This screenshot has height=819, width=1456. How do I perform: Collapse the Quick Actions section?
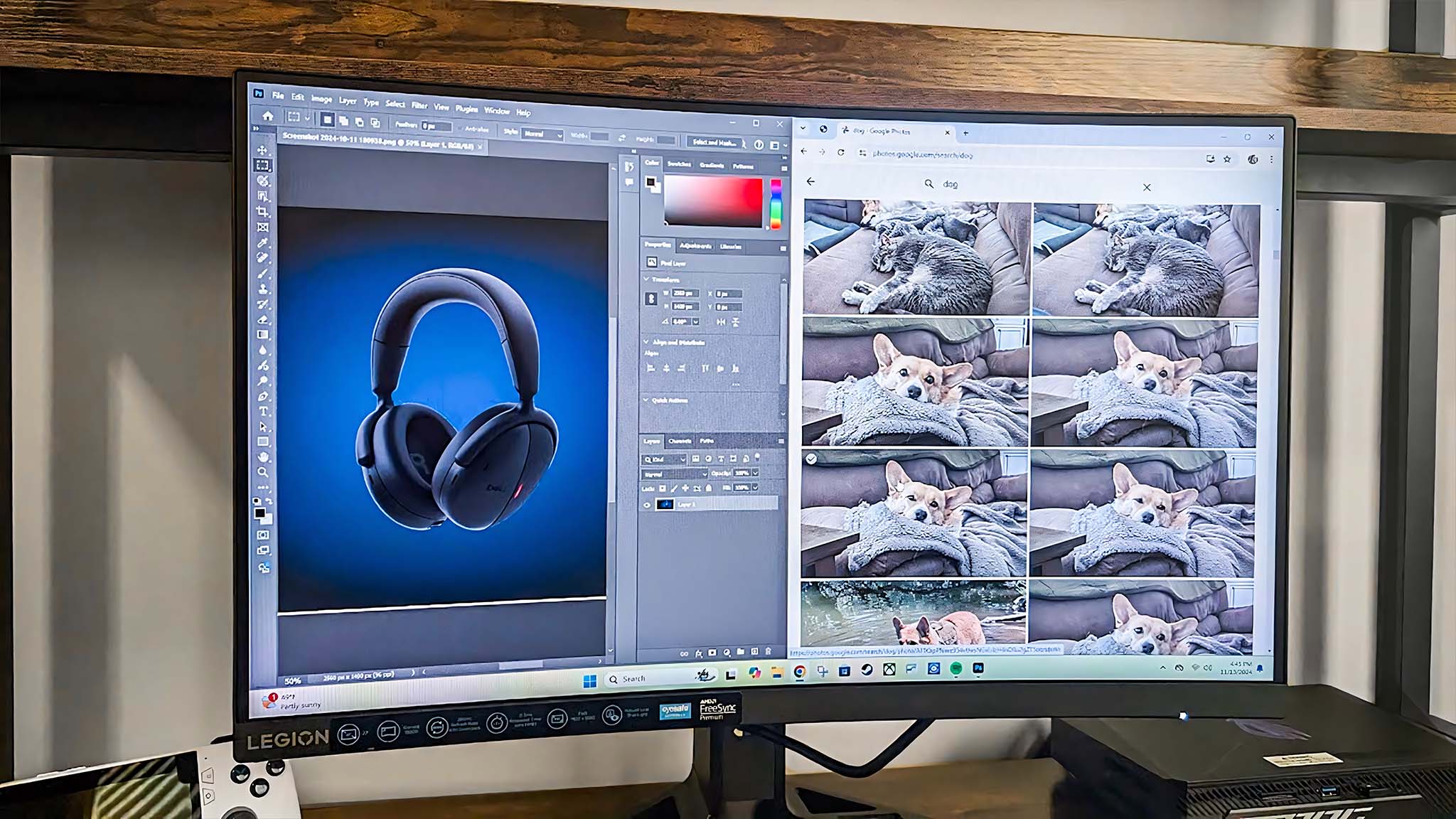tap(646, 400)
